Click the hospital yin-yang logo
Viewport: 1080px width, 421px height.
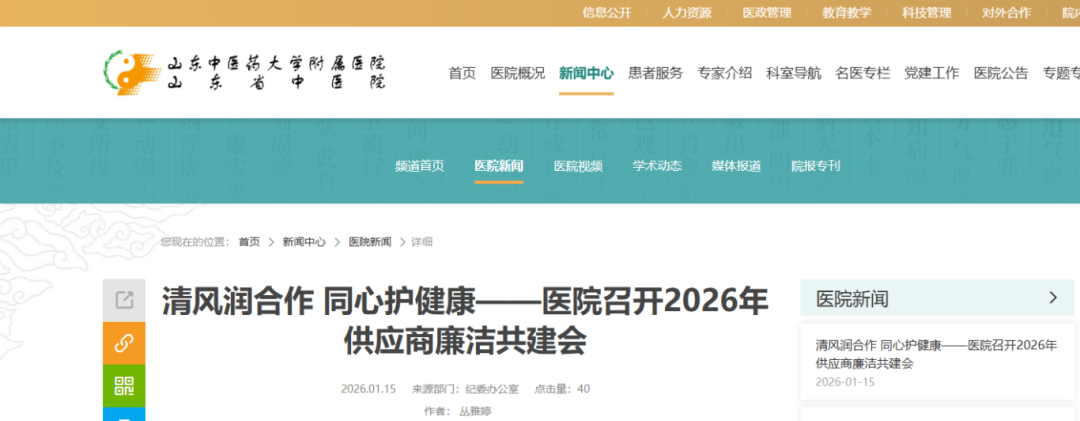[132, 72]
